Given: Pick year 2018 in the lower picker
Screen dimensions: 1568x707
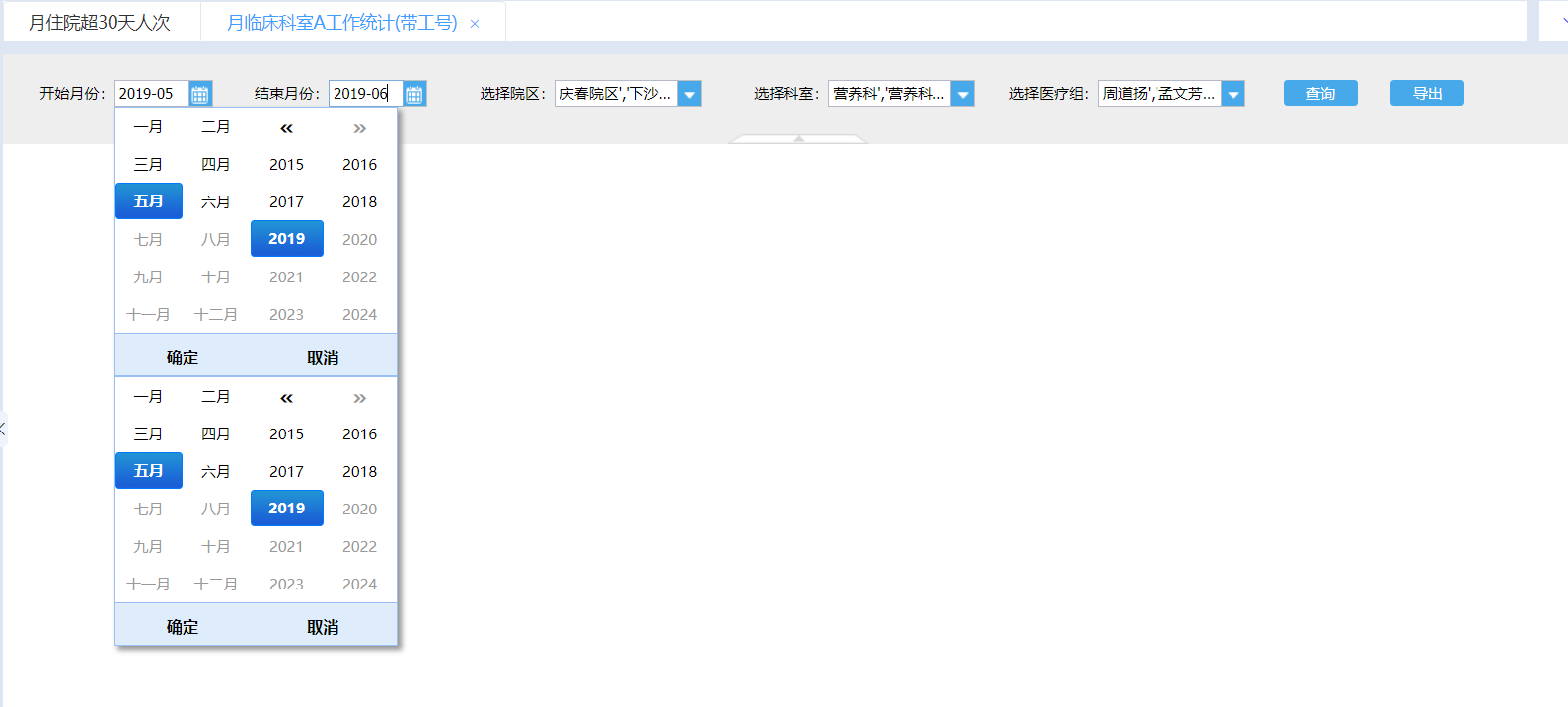Looking at the screenshot, I should click(x=359, y=472).
